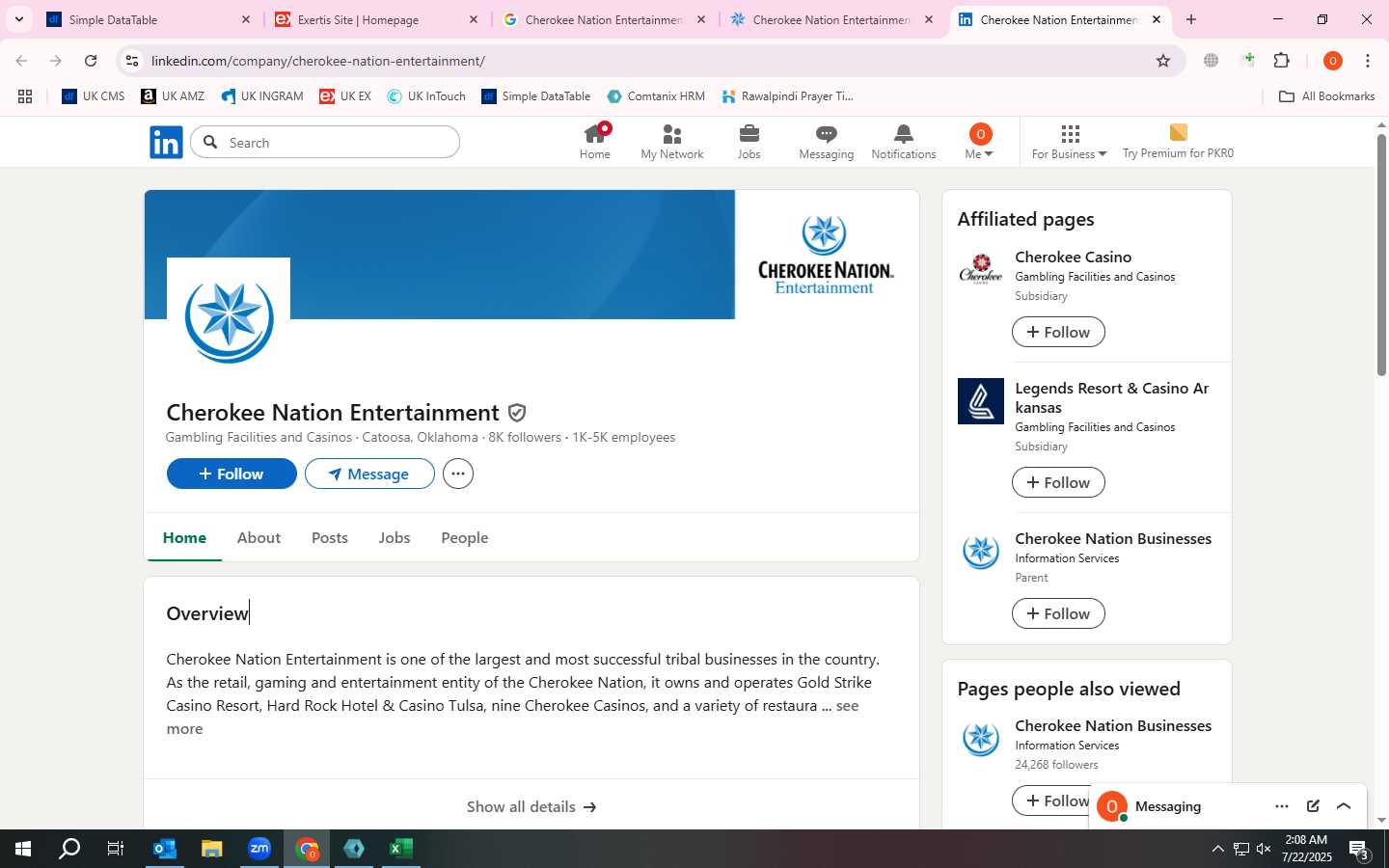Image resolution: width=1389 pixels, height=868 pixels.
Task: Message Cherokee Nation Entertainment
Action: pyautogui.click(x=369, y=474)
